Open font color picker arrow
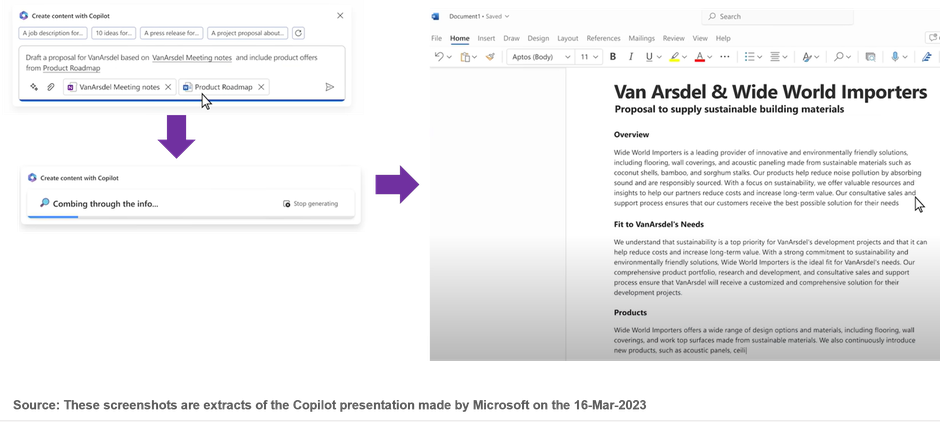 (709, 58)
